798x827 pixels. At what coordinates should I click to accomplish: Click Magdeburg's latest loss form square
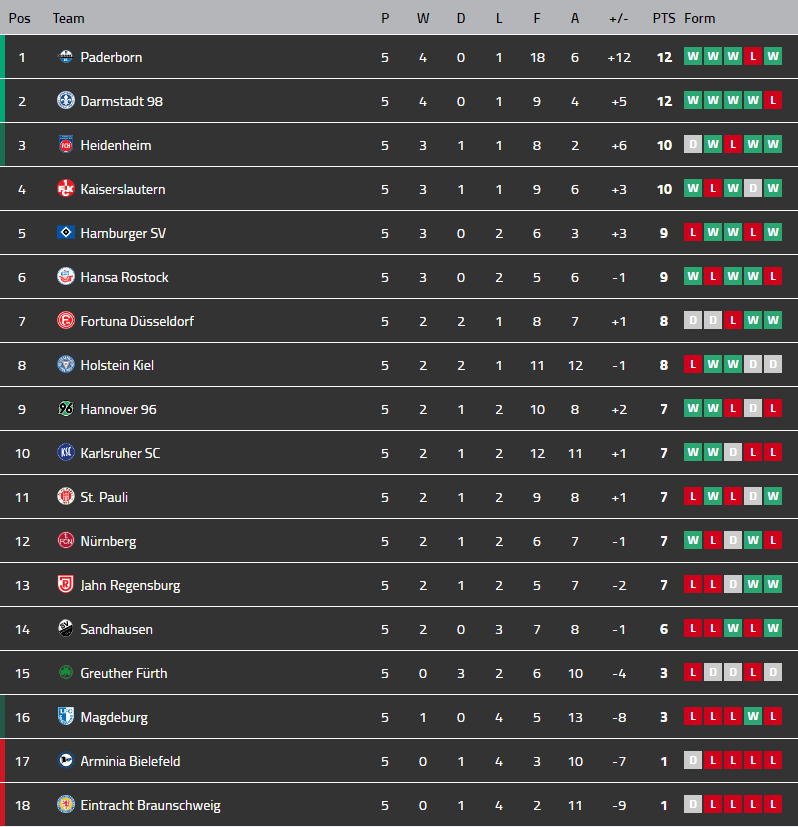click(772, 716)
